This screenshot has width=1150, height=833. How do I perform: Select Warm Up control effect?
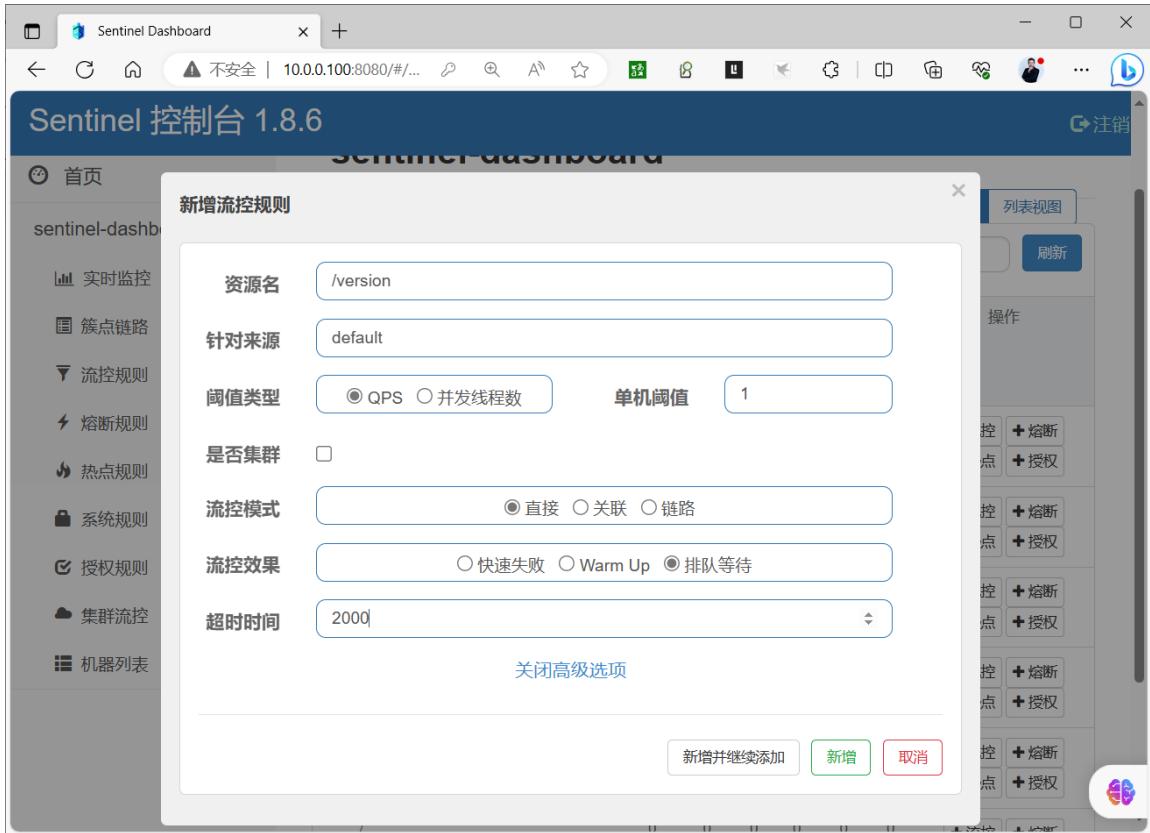coord(566,564)
